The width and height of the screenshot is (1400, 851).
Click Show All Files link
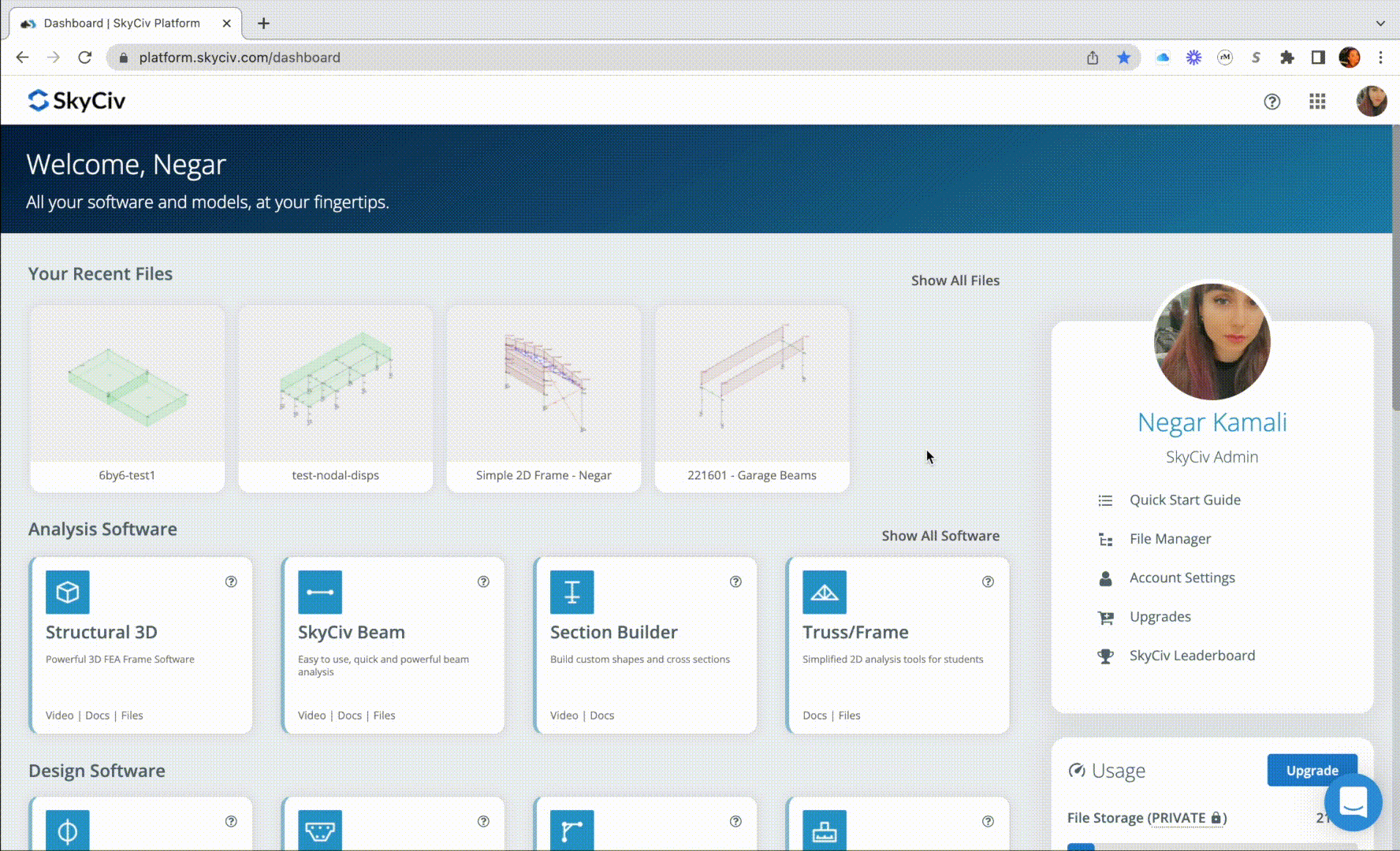pos(955,281)
